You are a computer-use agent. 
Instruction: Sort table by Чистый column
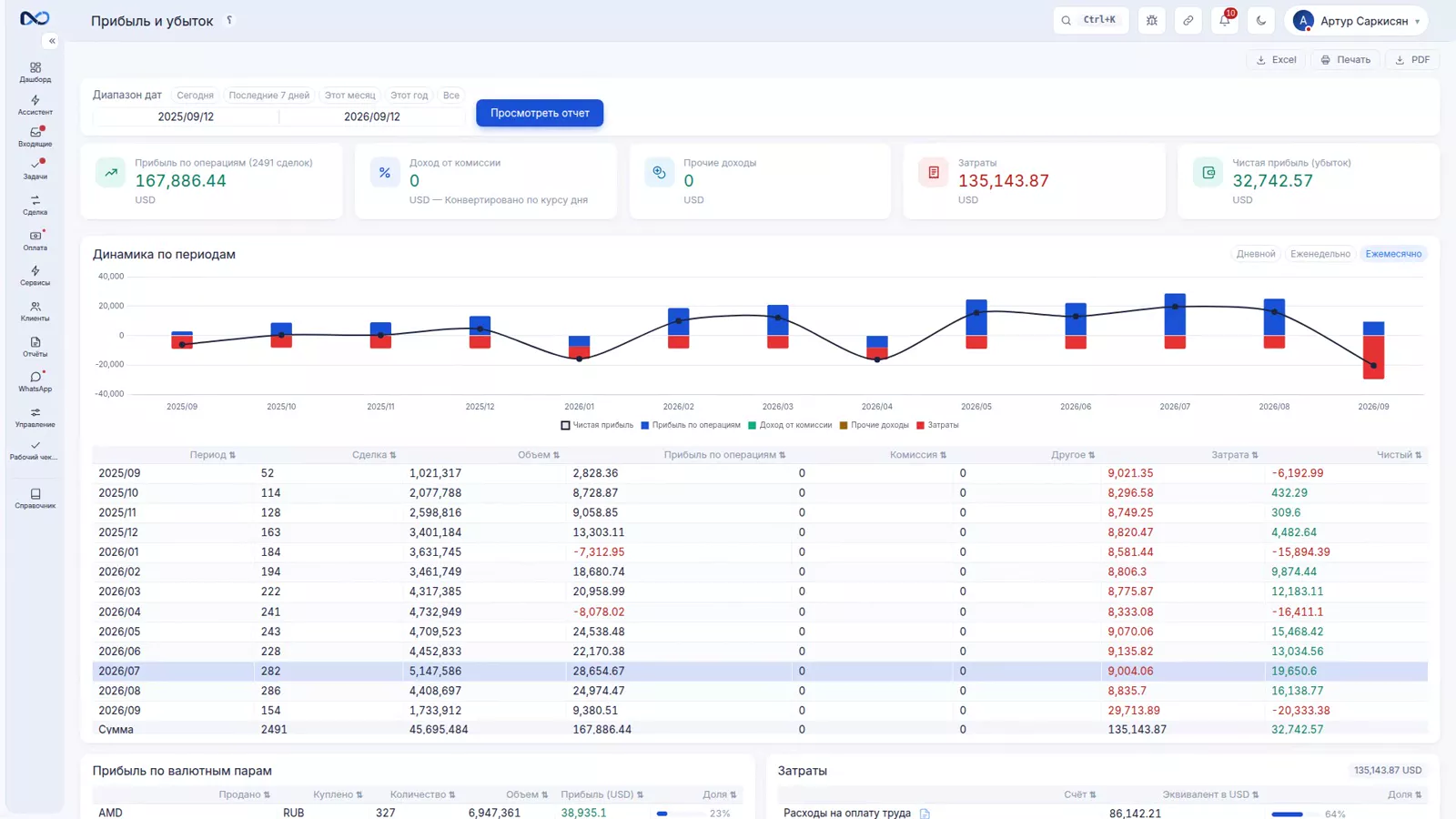pos(1399,455)
